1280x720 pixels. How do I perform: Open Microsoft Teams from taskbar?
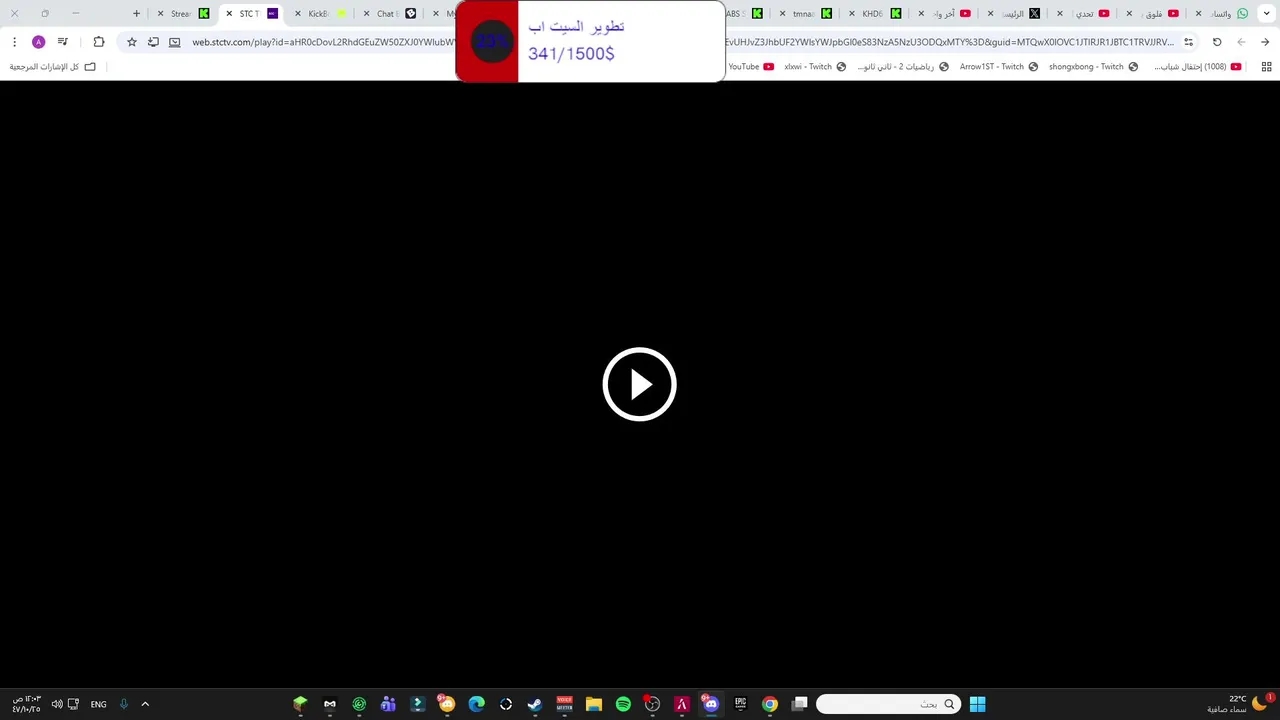click(x=388, y=704)
